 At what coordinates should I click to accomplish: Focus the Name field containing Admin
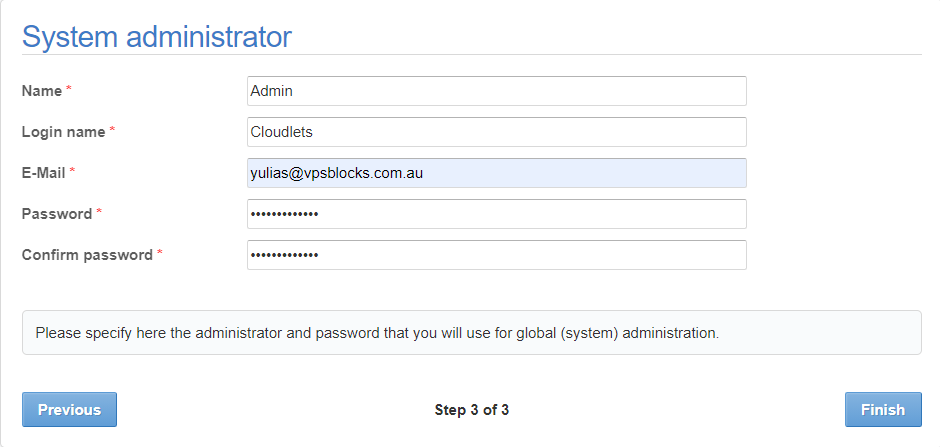496,91
